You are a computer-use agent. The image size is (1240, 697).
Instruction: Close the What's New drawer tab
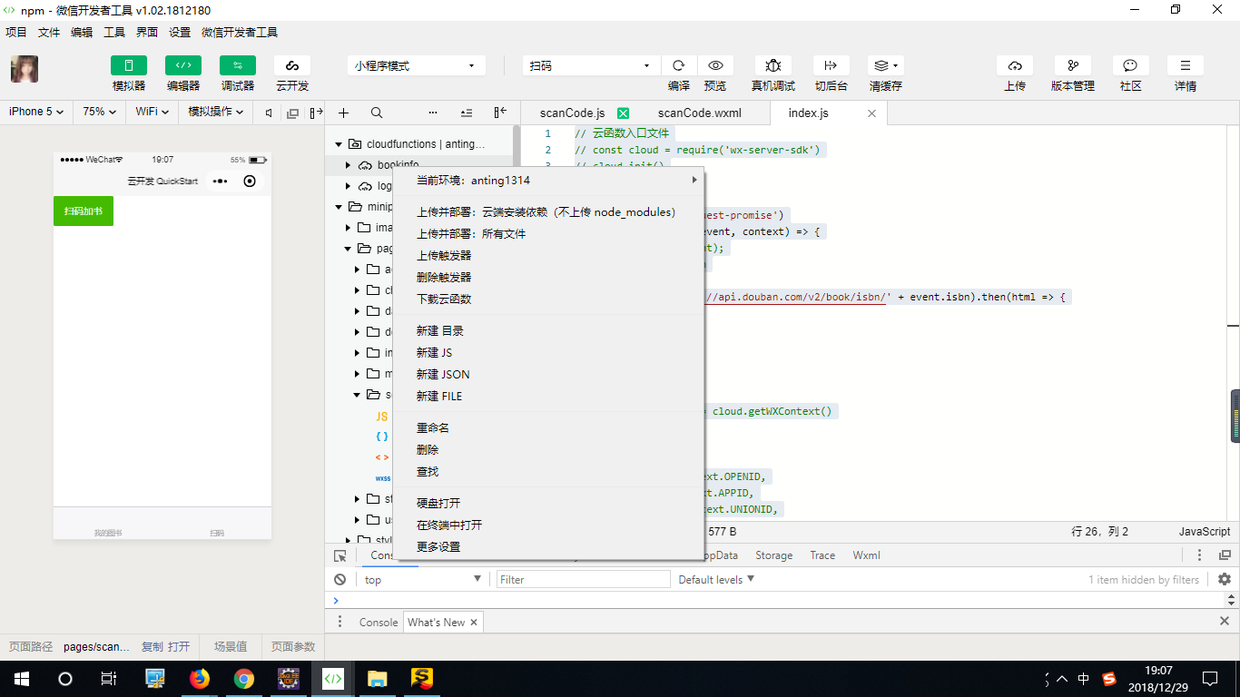pyautogui.click(x=474, y=622)
